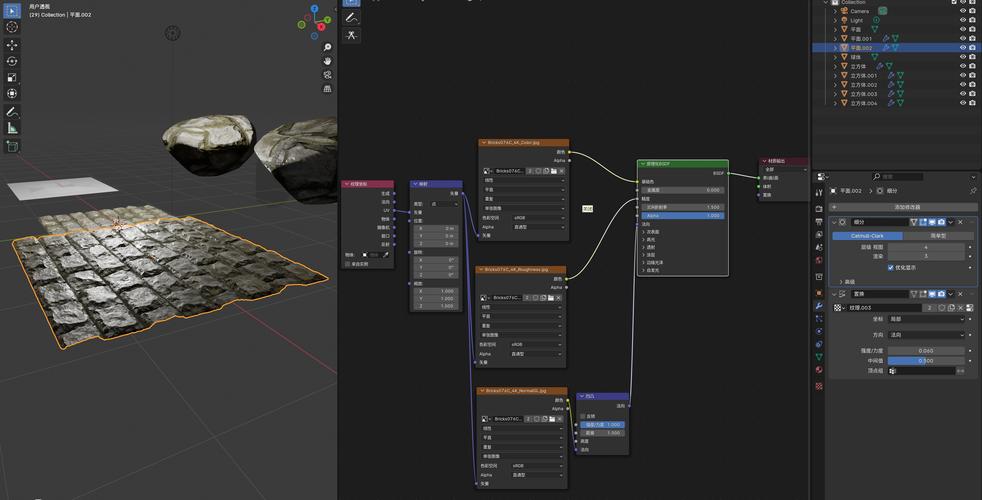Toggle camera view with the camera icon
This screenshot has height=500, width=982.
coord(327,75)
